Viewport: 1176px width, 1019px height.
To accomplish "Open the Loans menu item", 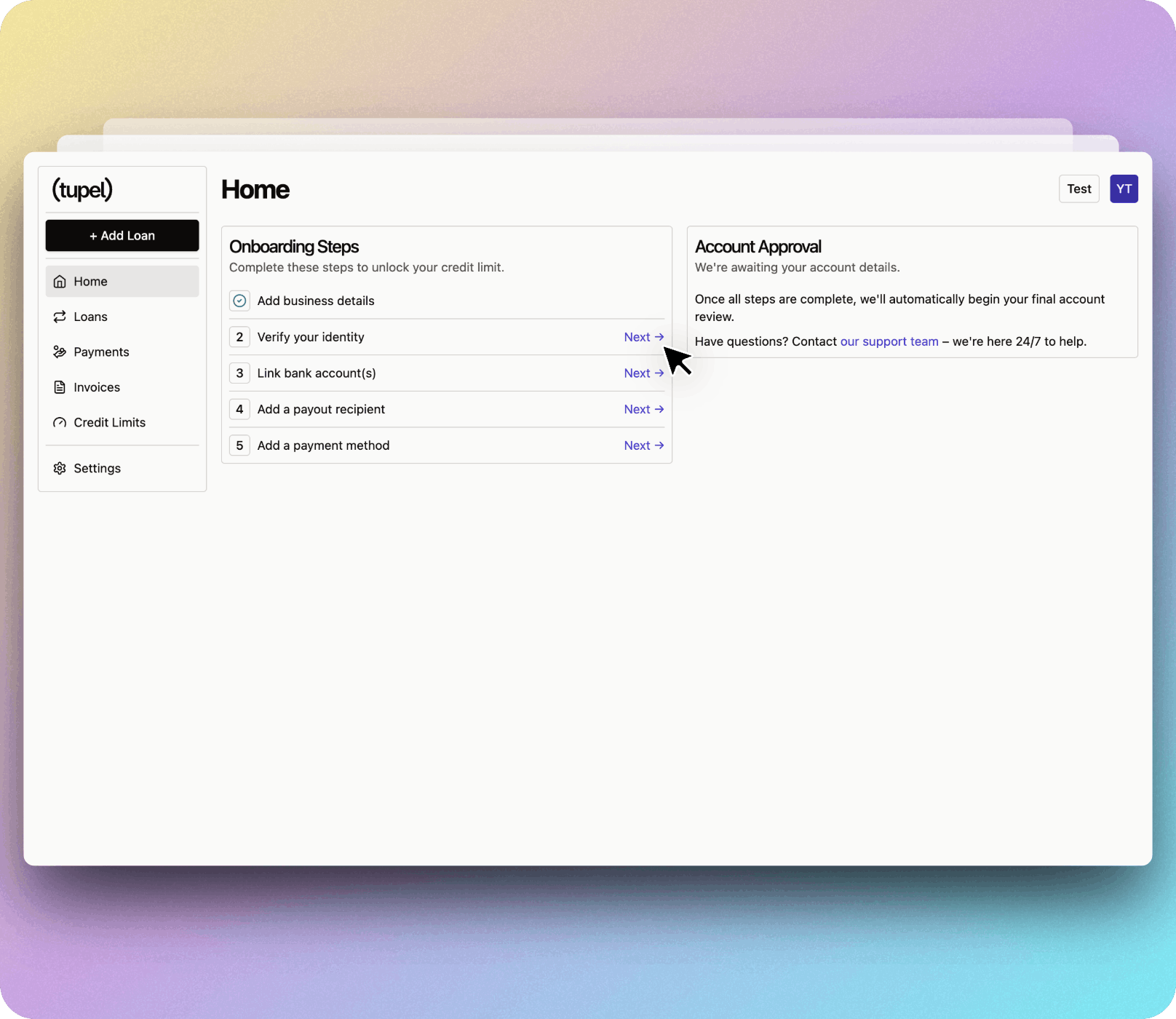I will click(90, 317).
